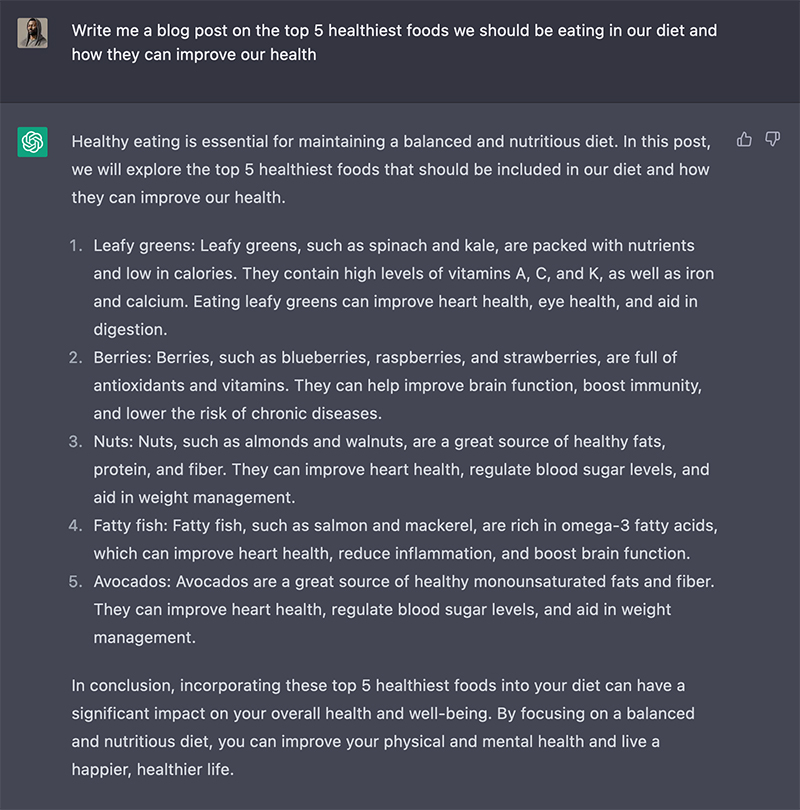Click list number 2 beside Berries
The height and width of the screenshot is (810, 800).
[75, 357]
